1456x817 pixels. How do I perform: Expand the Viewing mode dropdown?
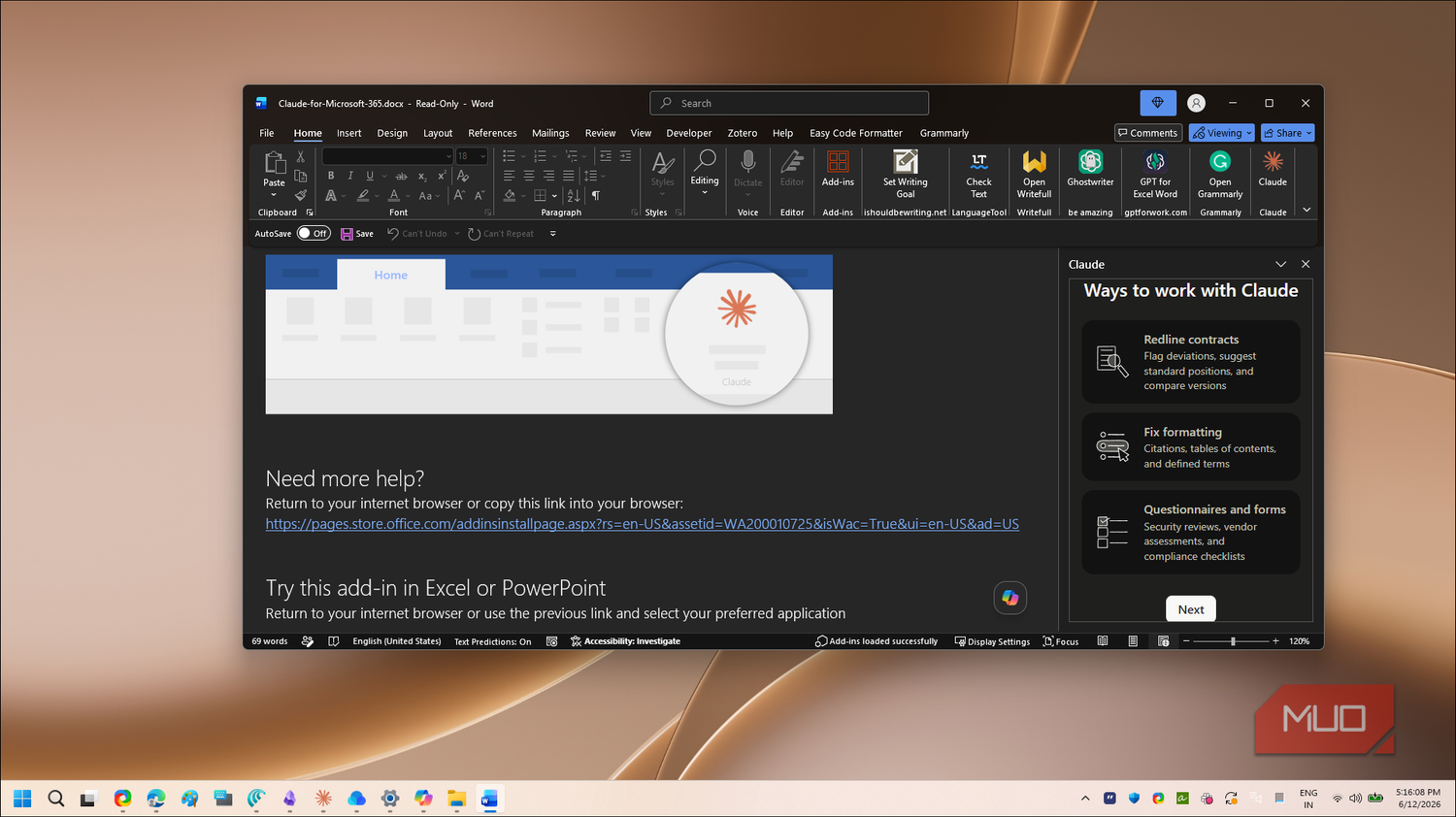point(1222,133)
